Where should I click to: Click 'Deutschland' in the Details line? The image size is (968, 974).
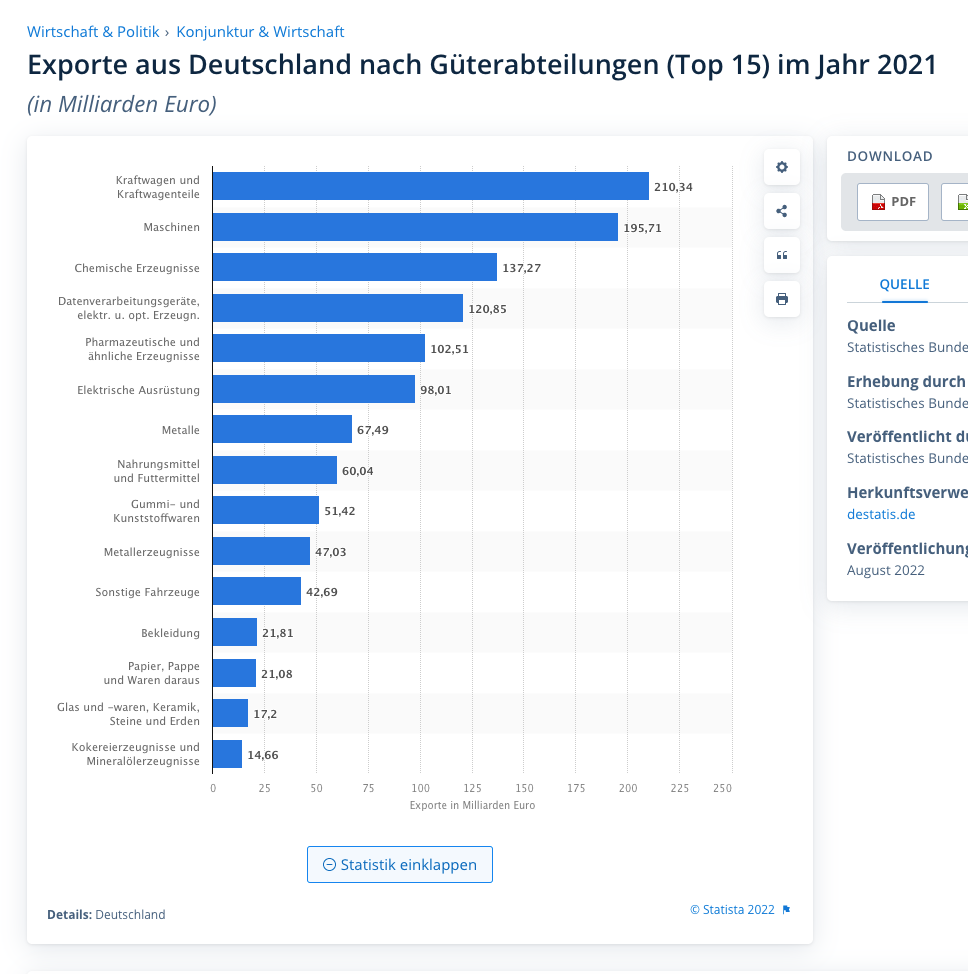(130, 914)
